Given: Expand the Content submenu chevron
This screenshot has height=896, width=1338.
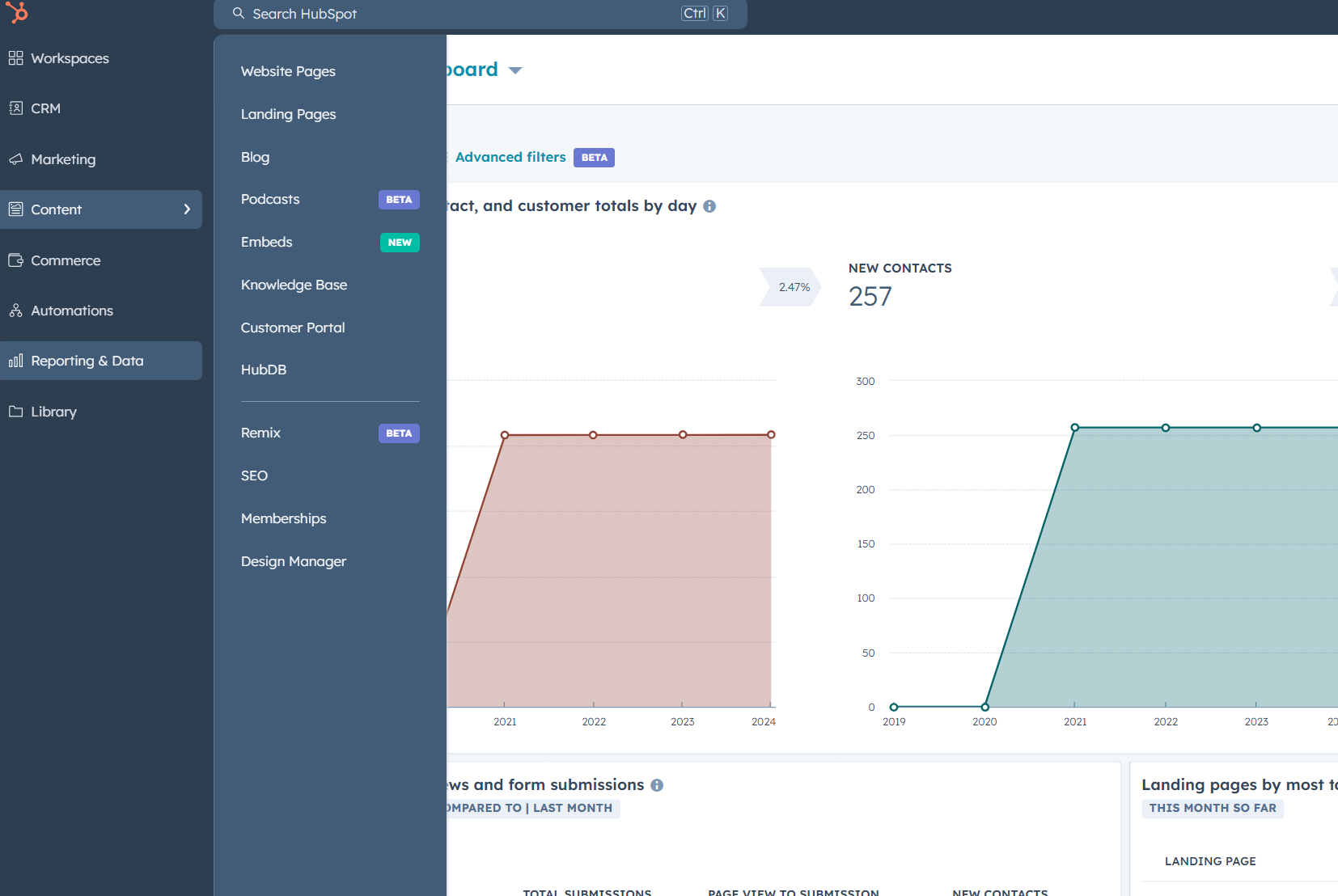Looking at the screenshot, I should point(187,209).
